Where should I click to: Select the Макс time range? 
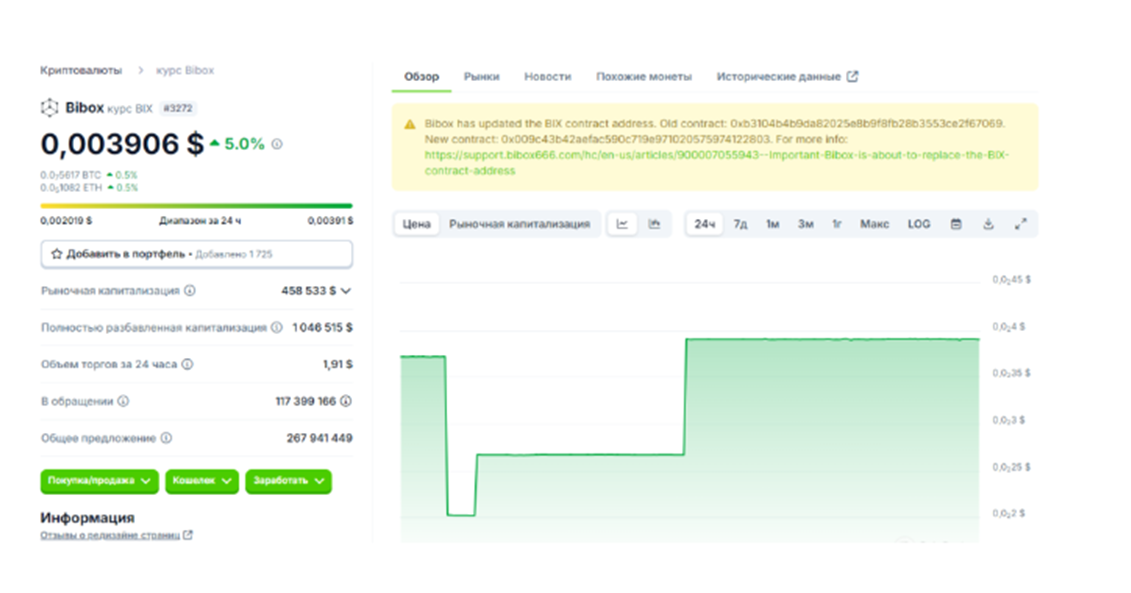(x=874, y=224)
